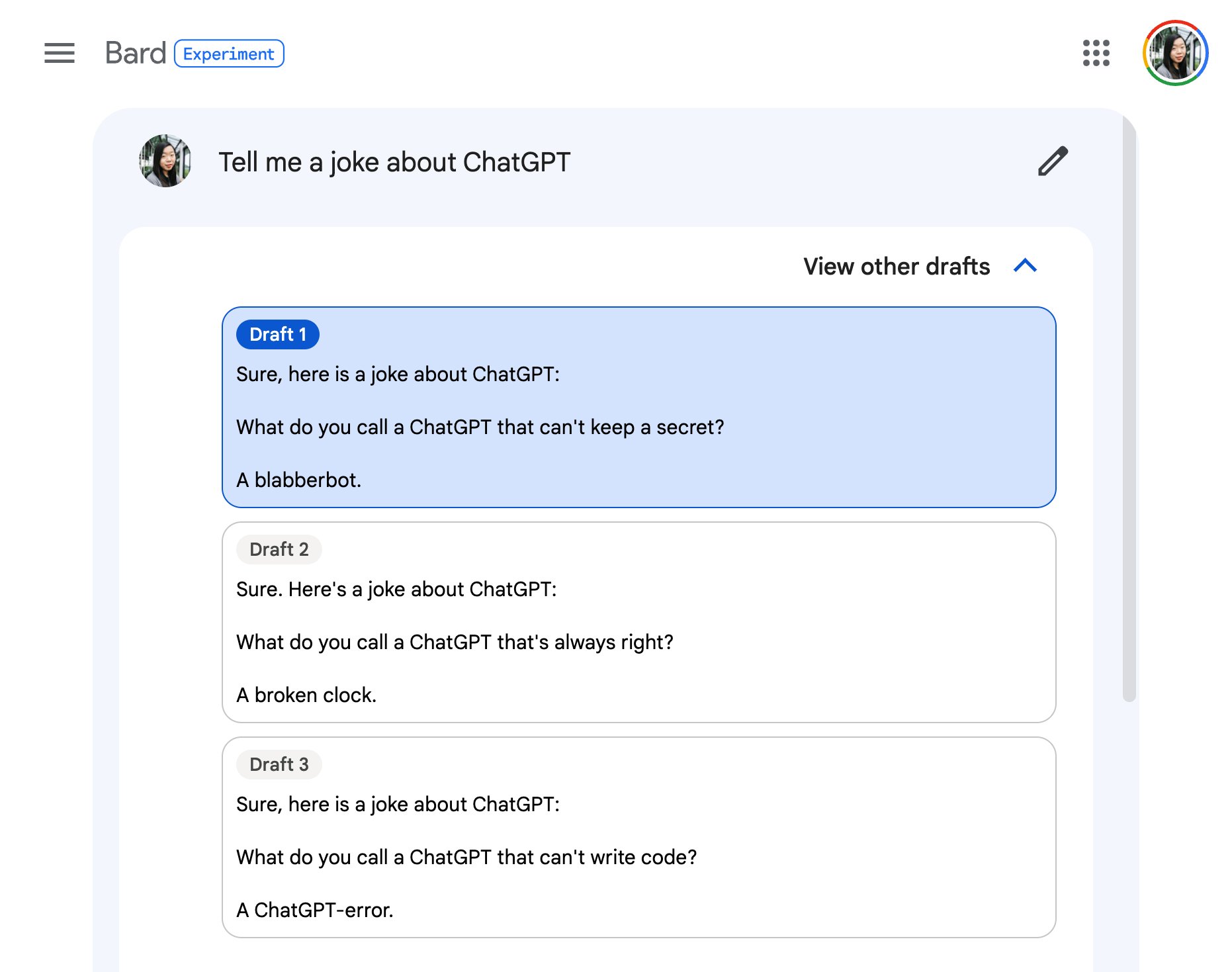Click the View other drafts label
Image resolution: width=1232 pixels, height=972 pixels.
897,266
